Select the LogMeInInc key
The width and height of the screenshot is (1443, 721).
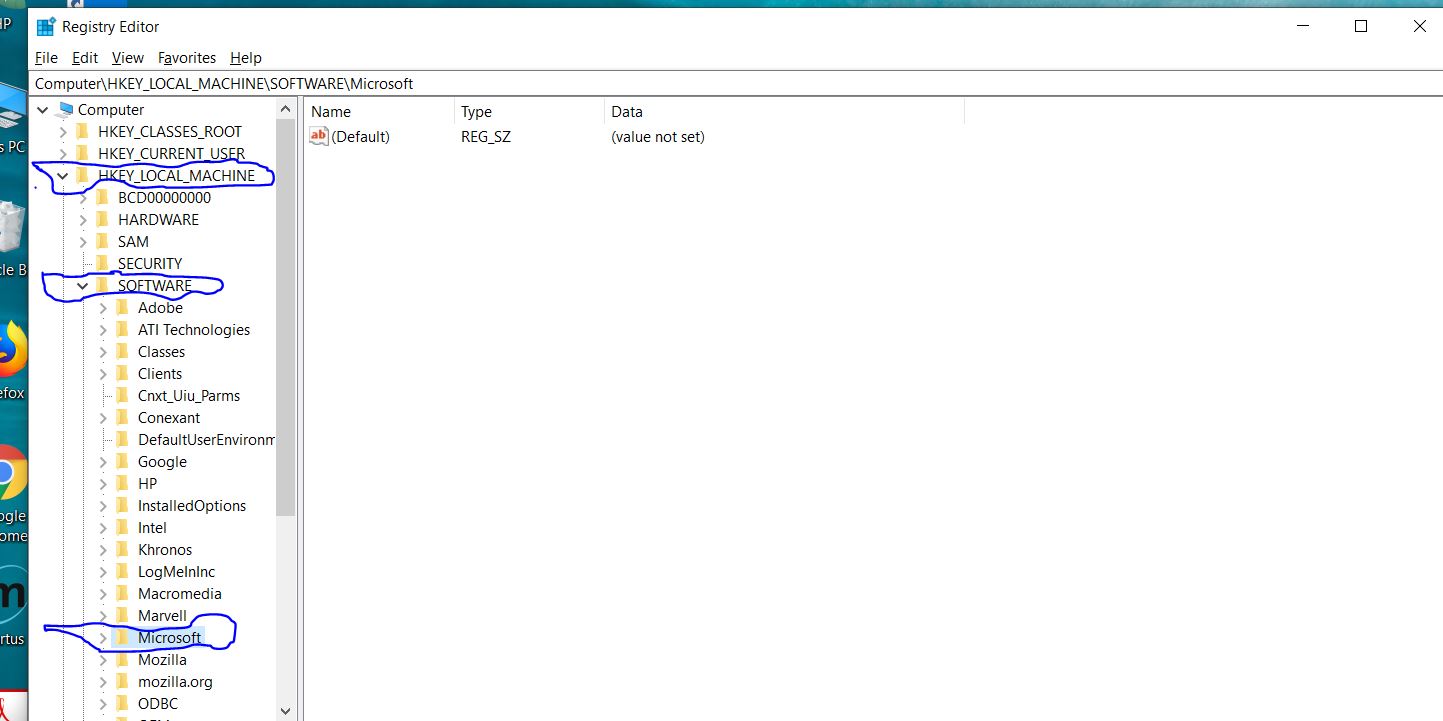[x=176, y=572]
